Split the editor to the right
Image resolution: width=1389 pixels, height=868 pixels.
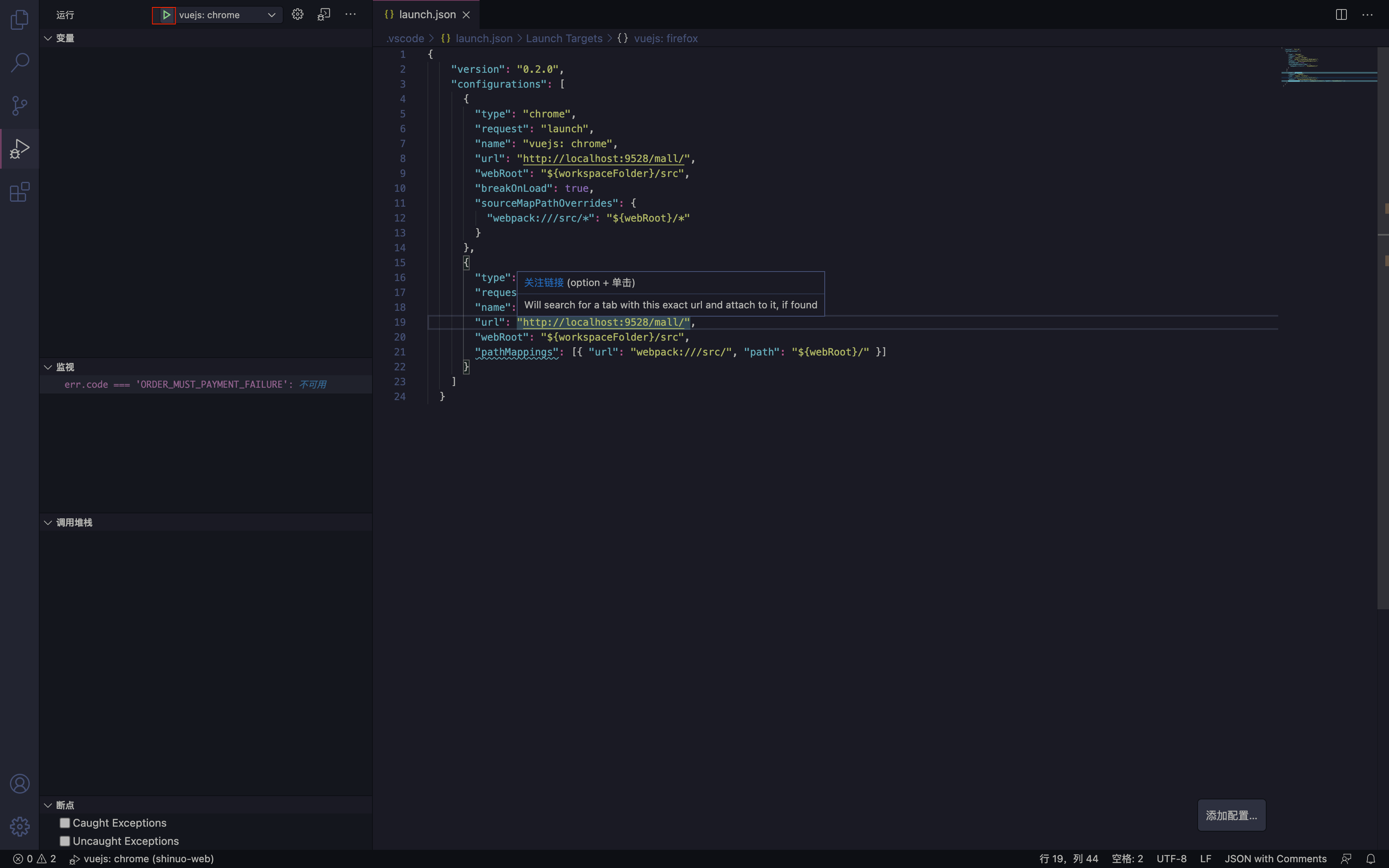[x=1341, y=15]
